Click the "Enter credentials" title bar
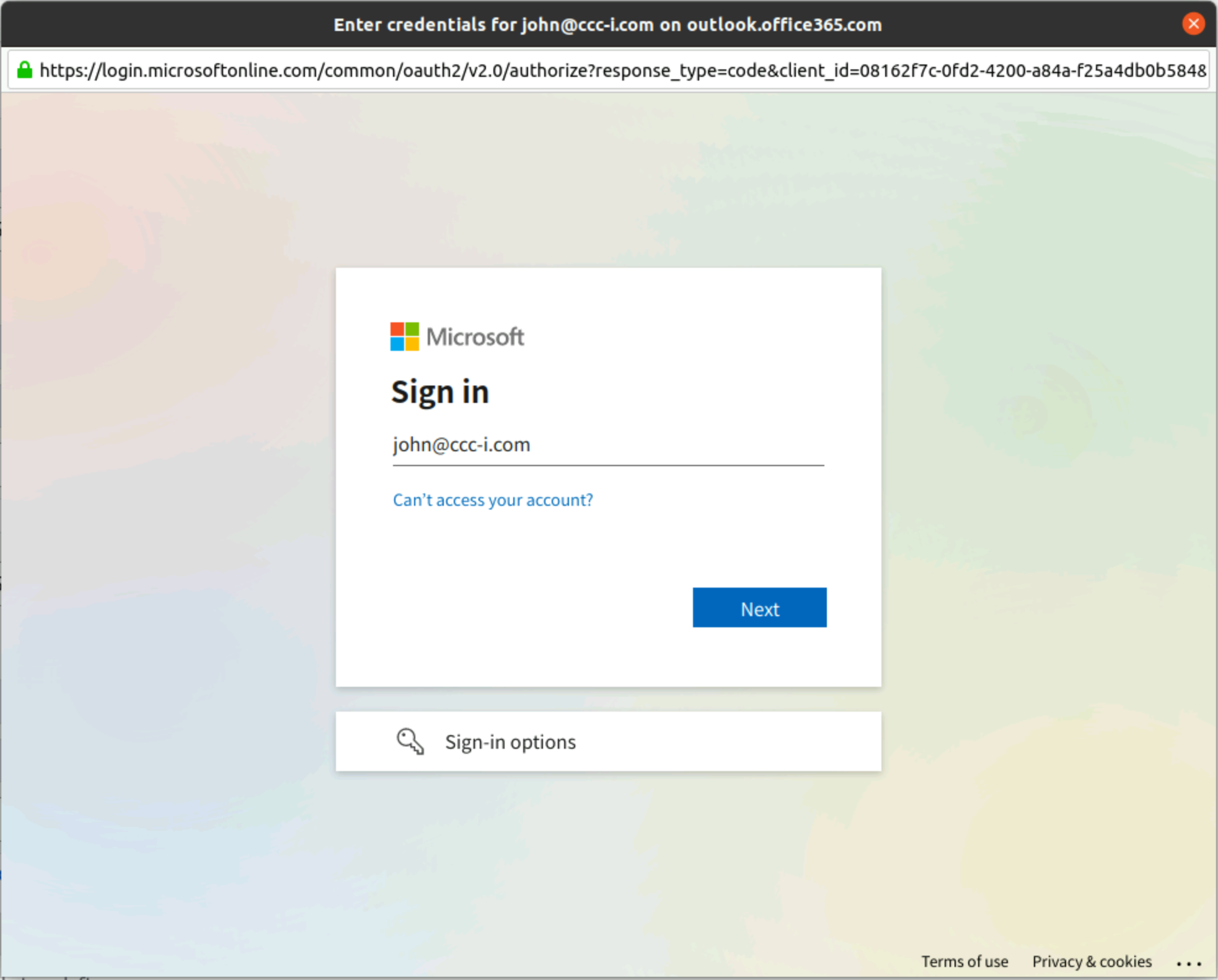This screenshot has width=1218, height=980. click(x=607, y=24)
